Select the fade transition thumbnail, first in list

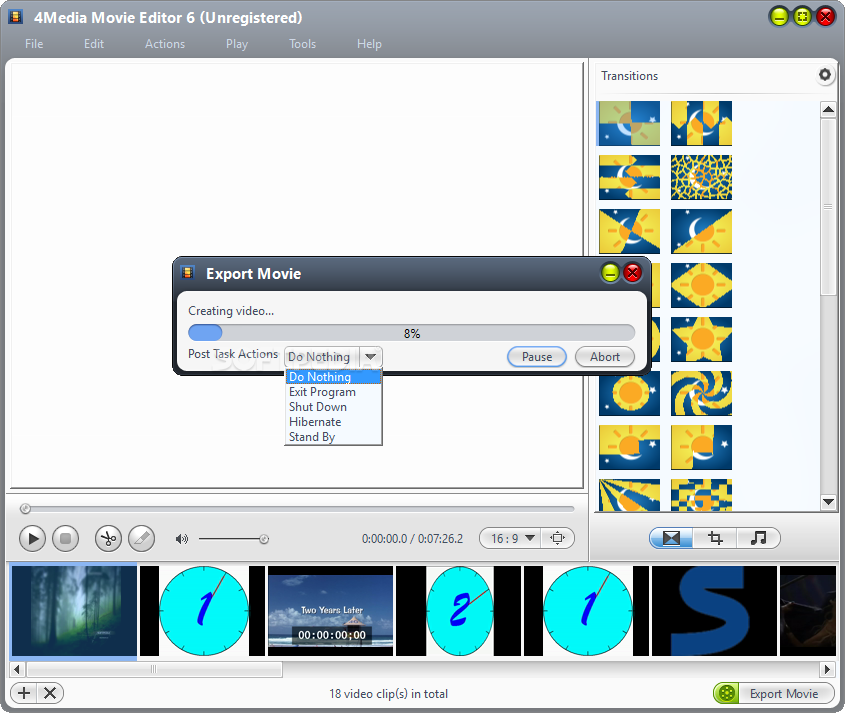(629, 123)
